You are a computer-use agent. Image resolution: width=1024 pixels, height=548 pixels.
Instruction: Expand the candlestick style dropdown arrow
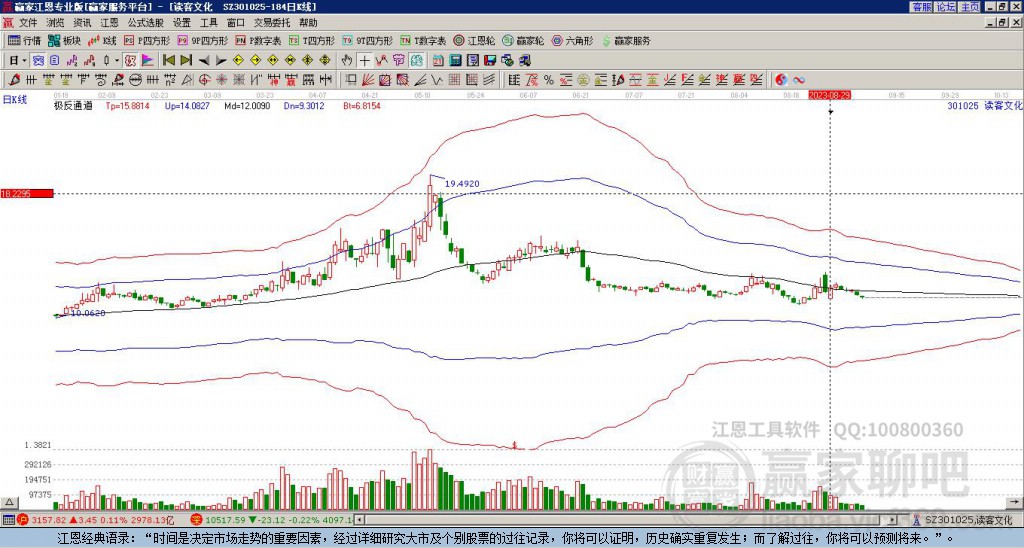[117, 61]
